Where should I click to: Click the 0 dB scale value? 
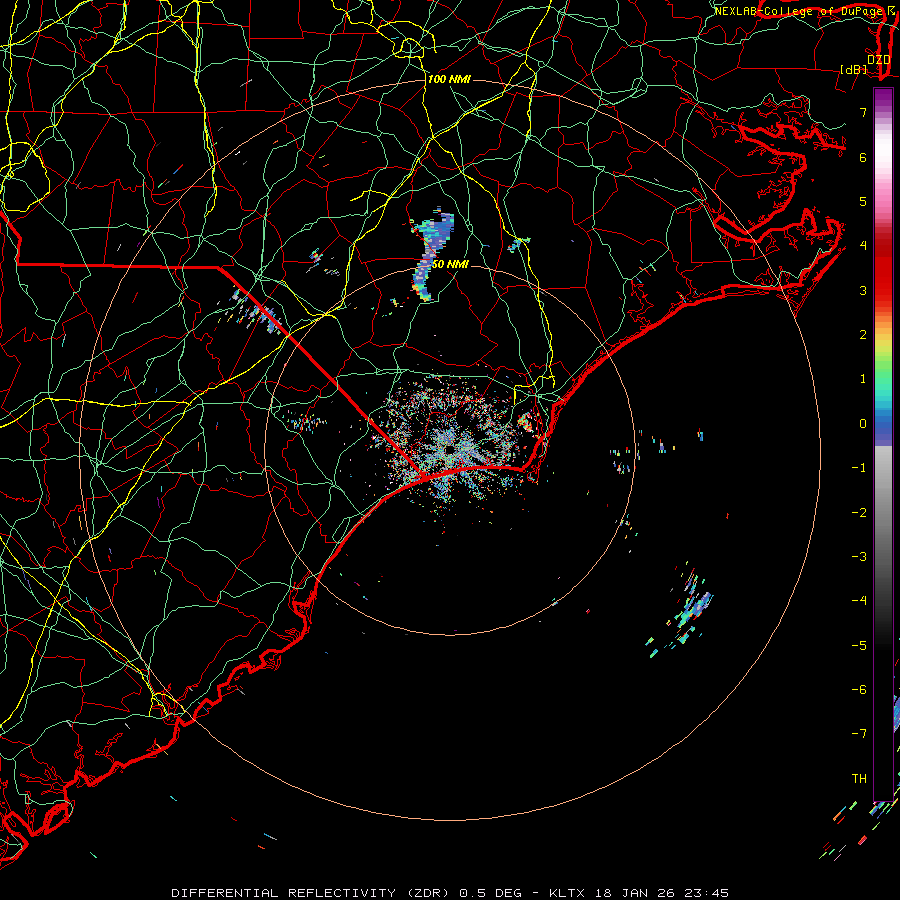pyautogui.click(x=863, y=424)
